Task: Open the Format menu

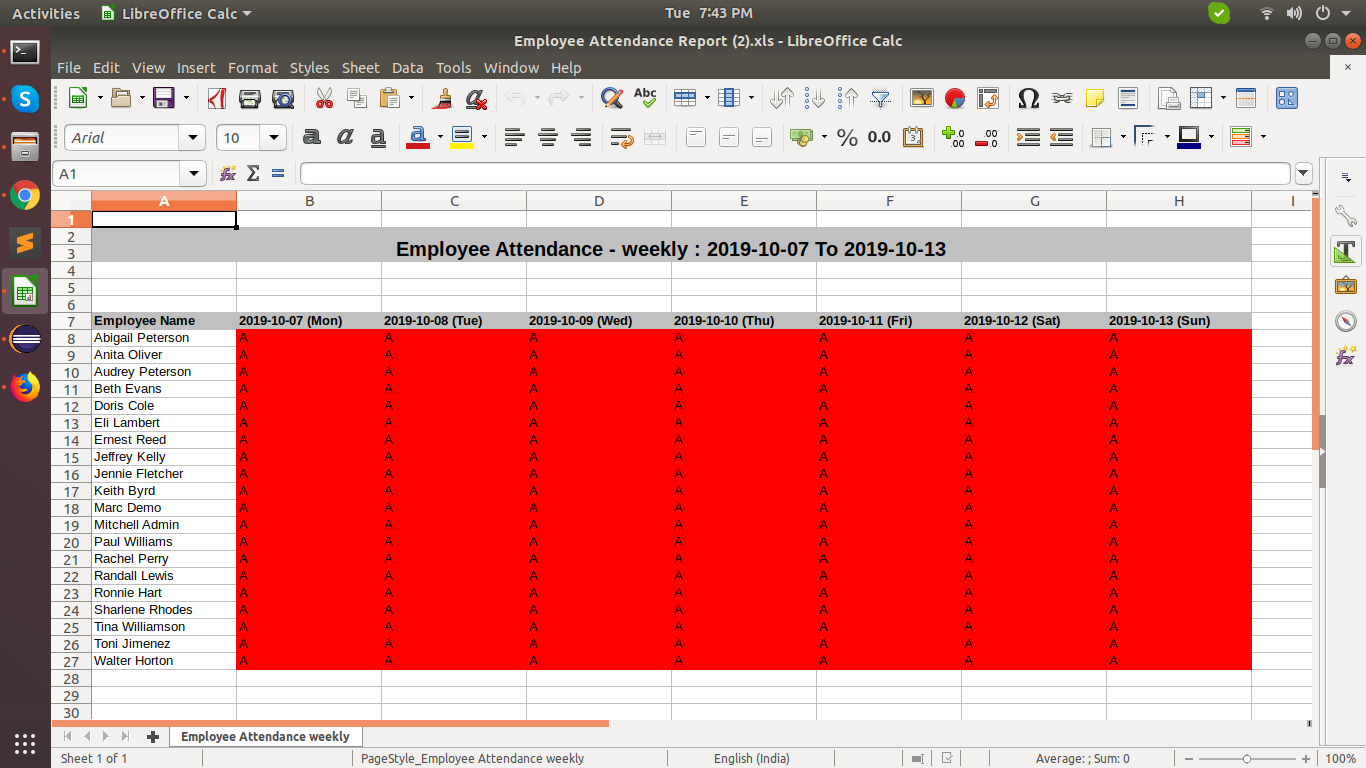Action: click(252, 68)
